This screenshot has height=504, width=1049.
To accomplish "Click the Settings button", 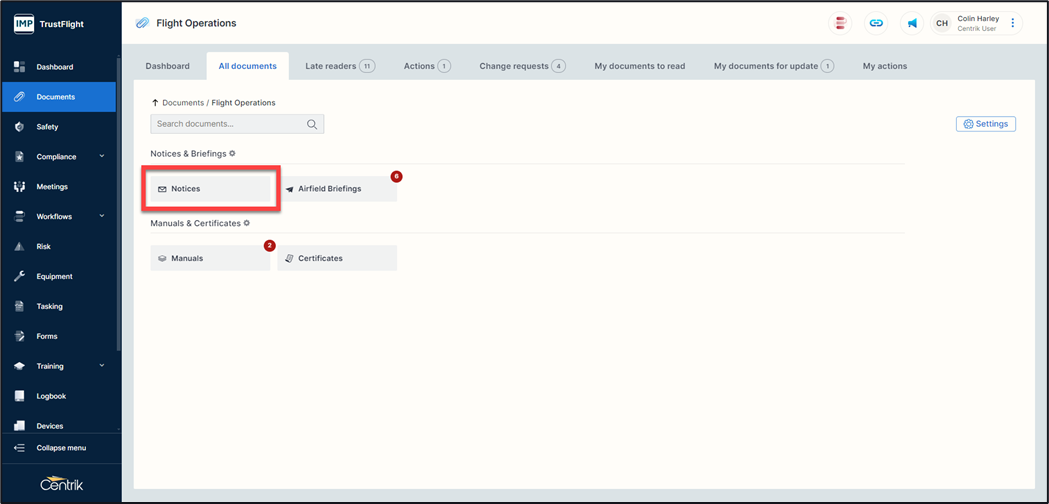I will 986,124.
